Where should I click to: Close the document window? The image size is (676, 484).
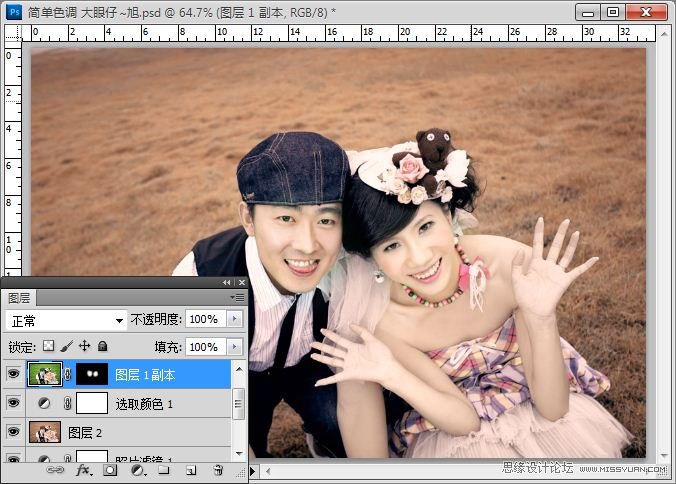click(x=646, y=12)
